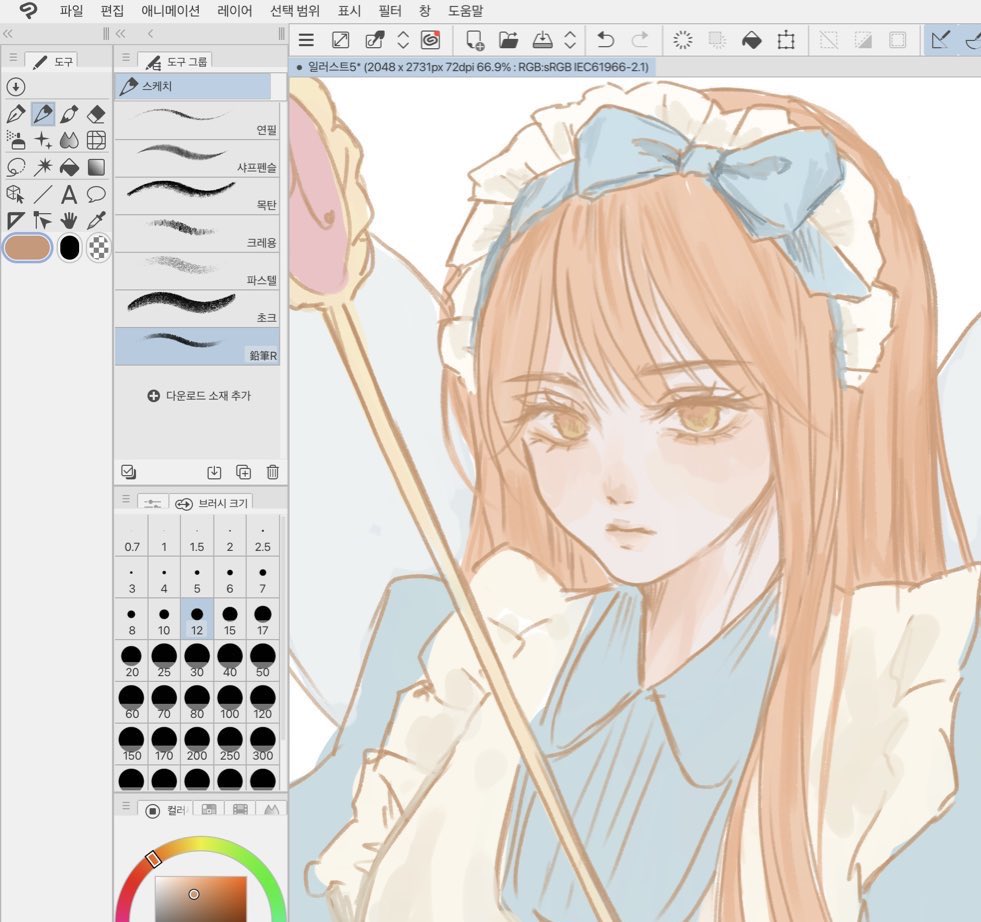
Task: Pick brush size 100
Action: (230, 702)
